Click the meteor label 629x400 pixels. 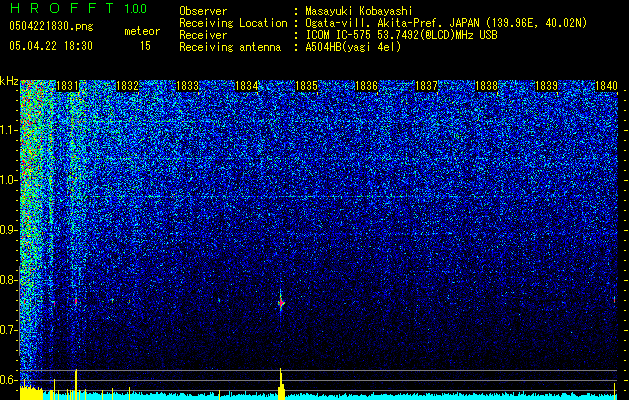coord(142,31)
